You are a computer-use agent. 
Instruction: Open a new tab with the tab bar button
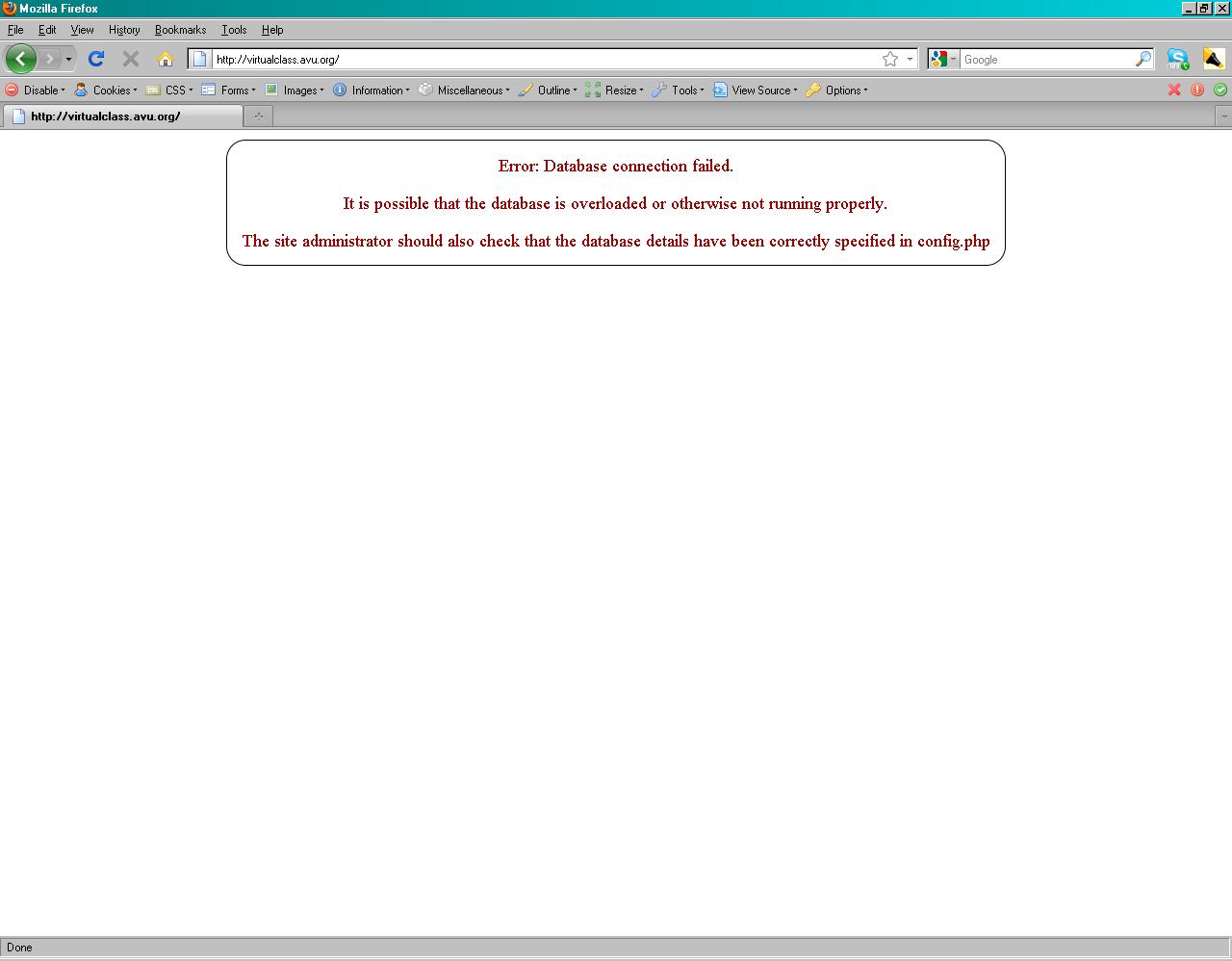(x=258, y=117)
